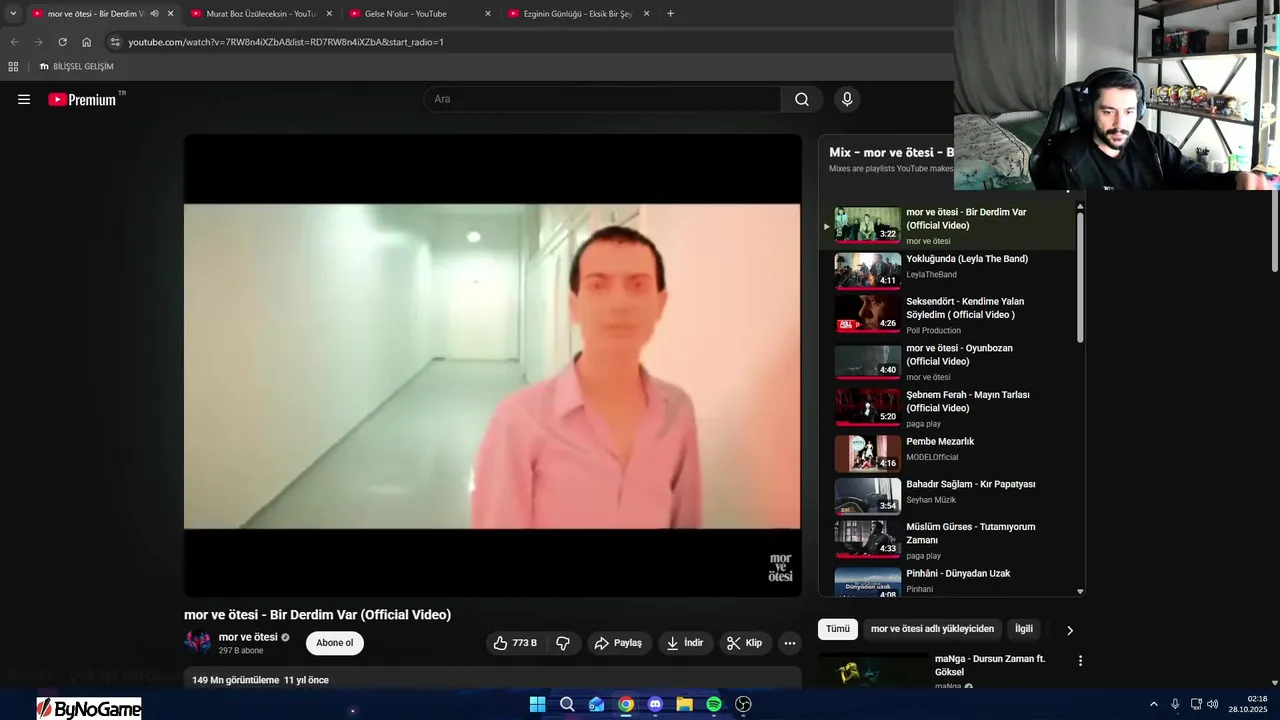Open the BİLİŞSEL GELİŞİM bookmark
The height and width of the screenshot is (720, 1280).
(76, 67)
